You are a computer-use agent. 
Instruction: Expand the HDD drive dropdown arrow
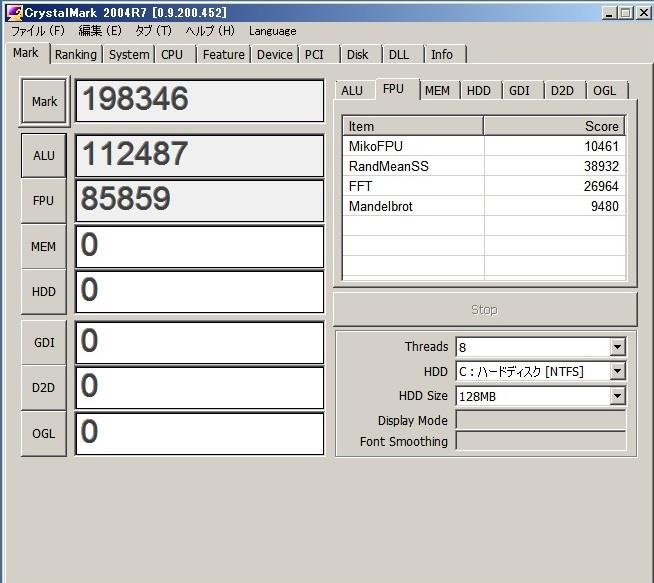click(x=617, y=371)
